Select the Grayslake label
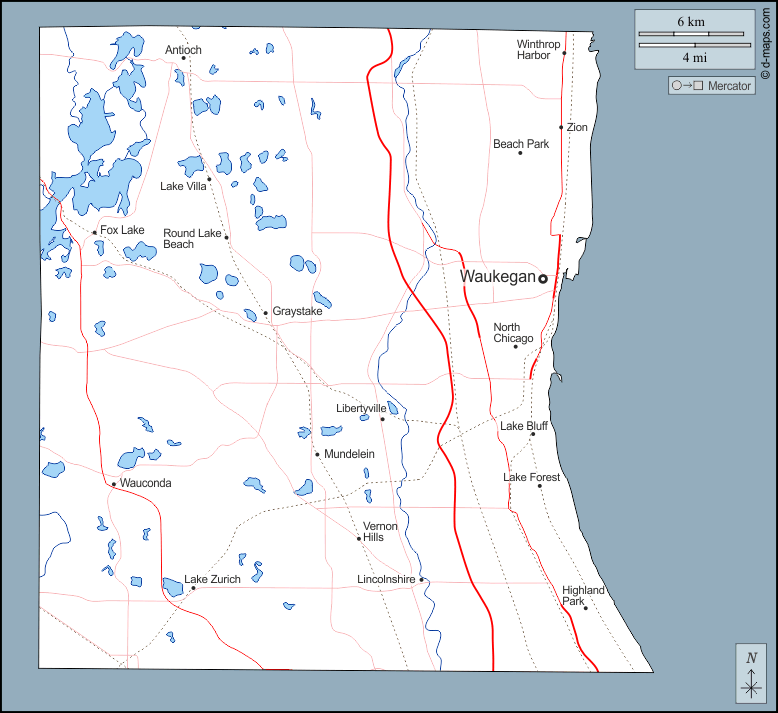Viewport: 778px width, 713px height. [x=297, y=312]
